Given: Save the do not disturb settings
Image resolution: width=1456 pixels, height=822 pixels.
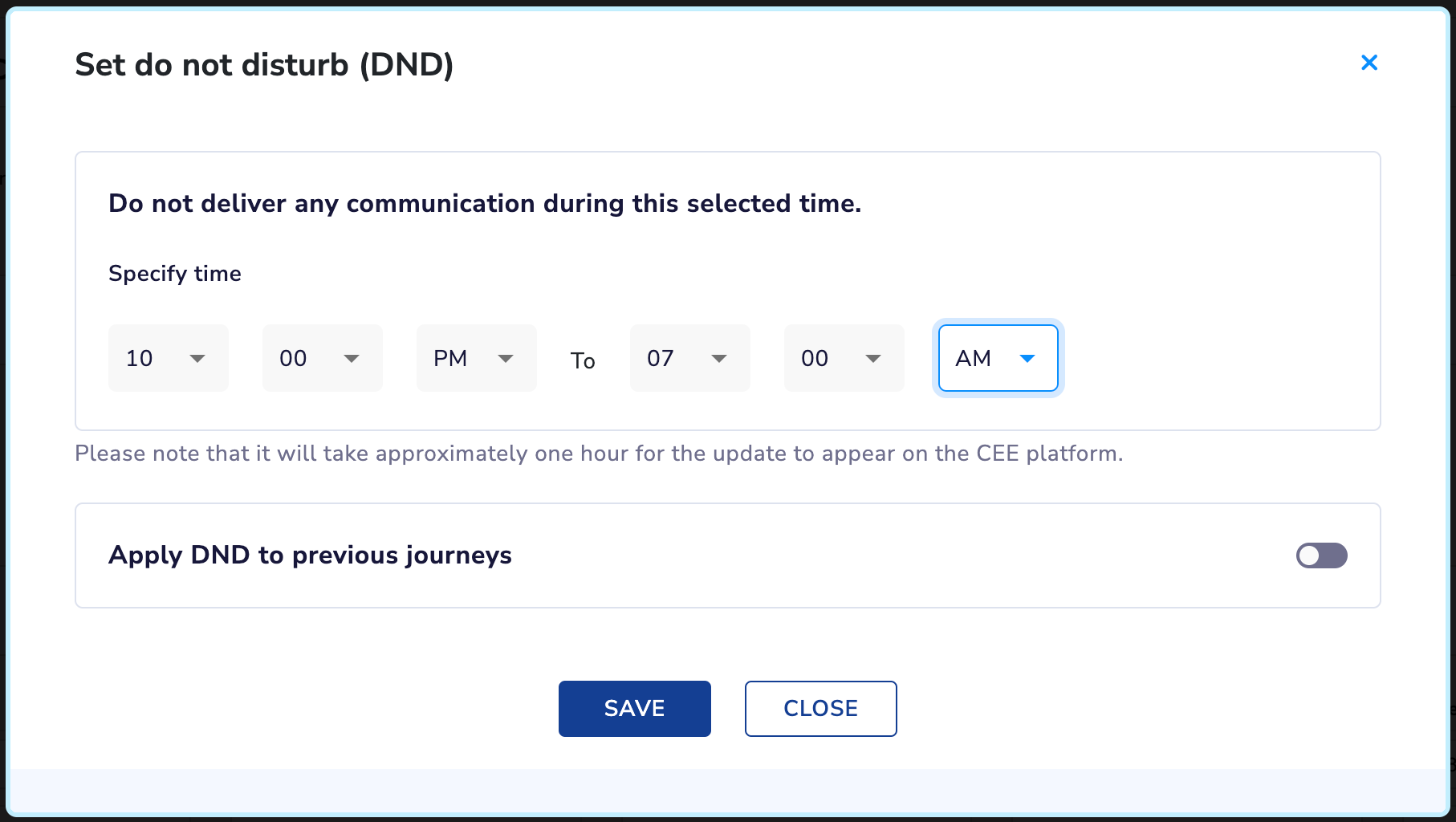Looking at the screenshot, I should [x=635, y=709].
